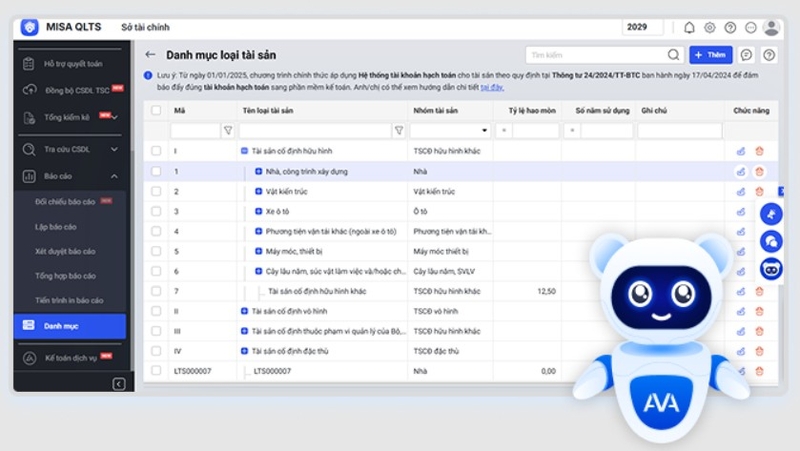Image resolution: width=800 pixels, height=451 pixels.
Task: Expand the Tài sản cố định vô hình node
Action: pos(244,311)
